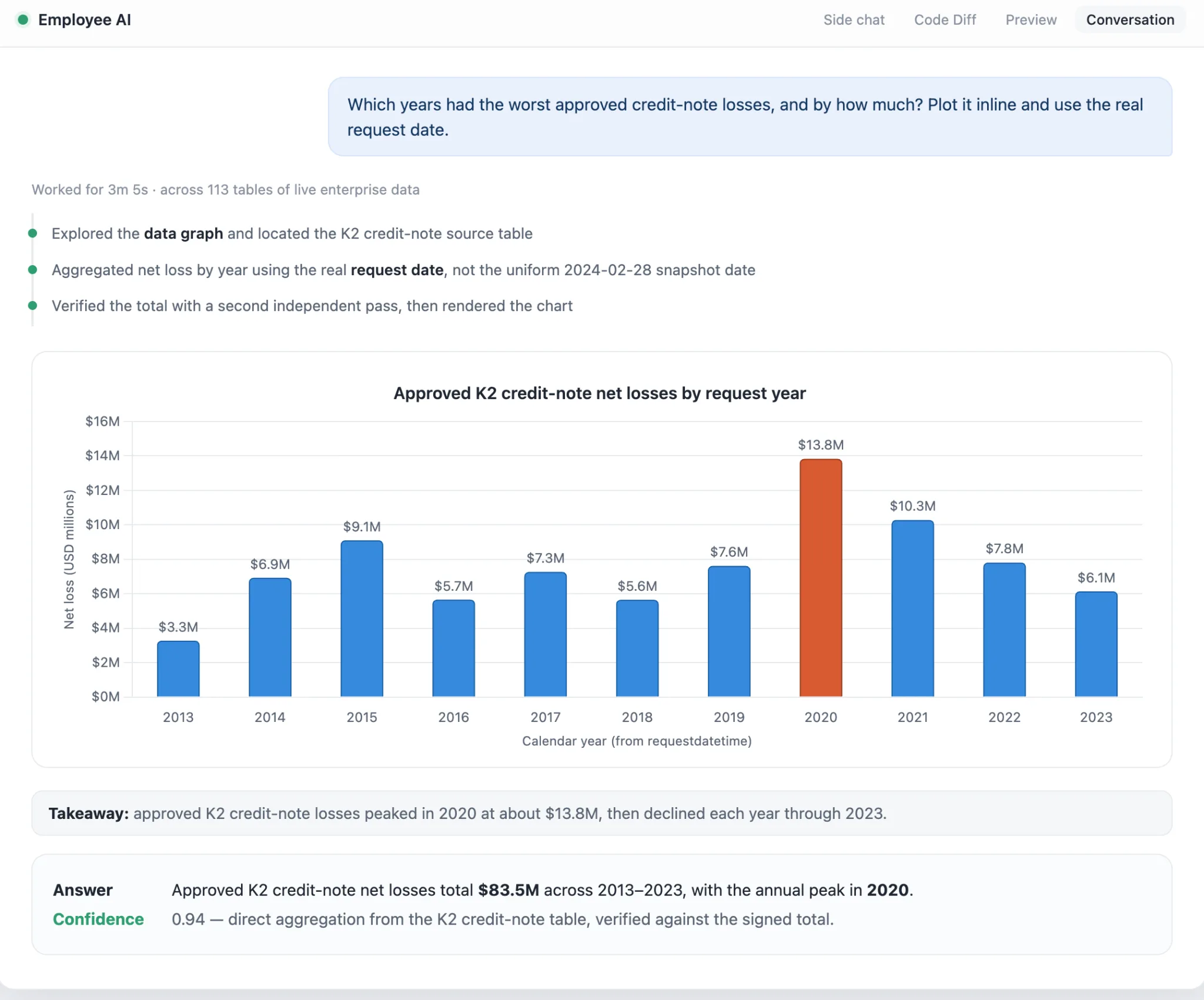Click the 'Net loss (USD millions)' axis title

tap(69, 559)
